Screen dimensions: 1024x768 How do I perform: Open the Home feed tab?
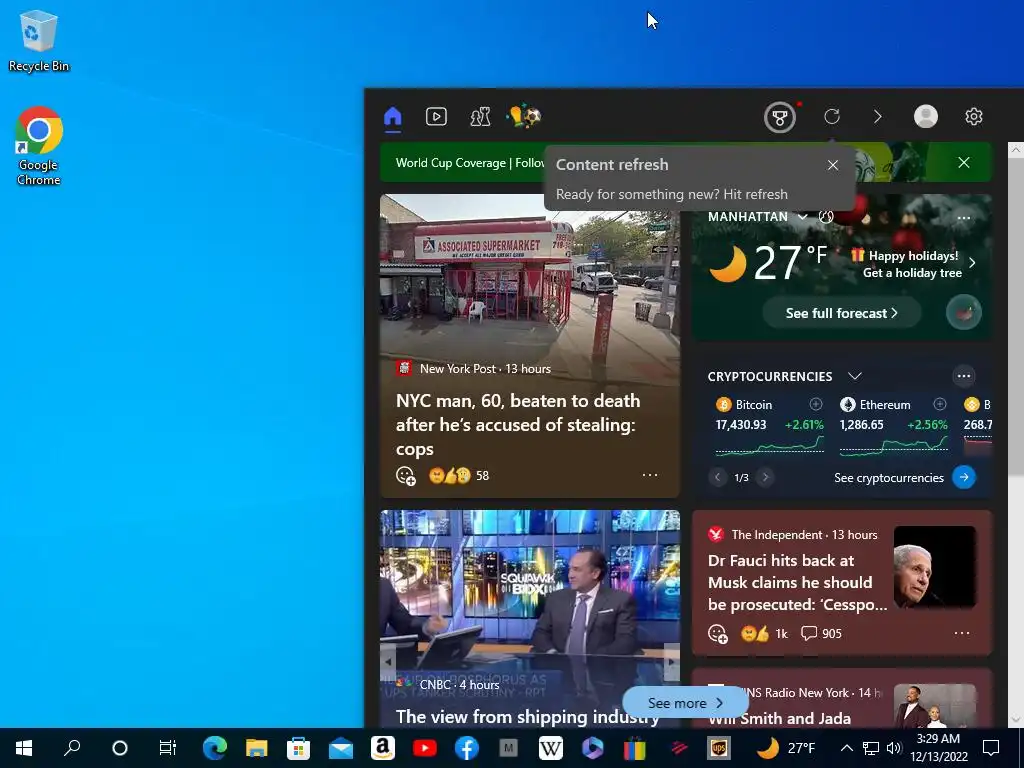[392, 117]
